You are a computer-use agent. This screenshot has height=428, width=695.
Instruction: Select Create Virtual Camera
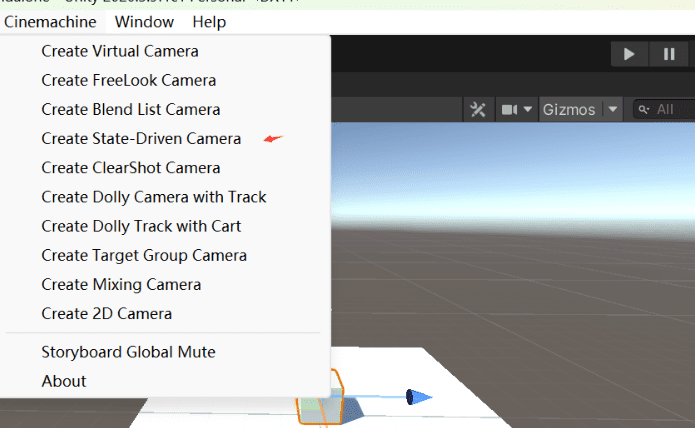pyautogui.click(x=120, y=51)
